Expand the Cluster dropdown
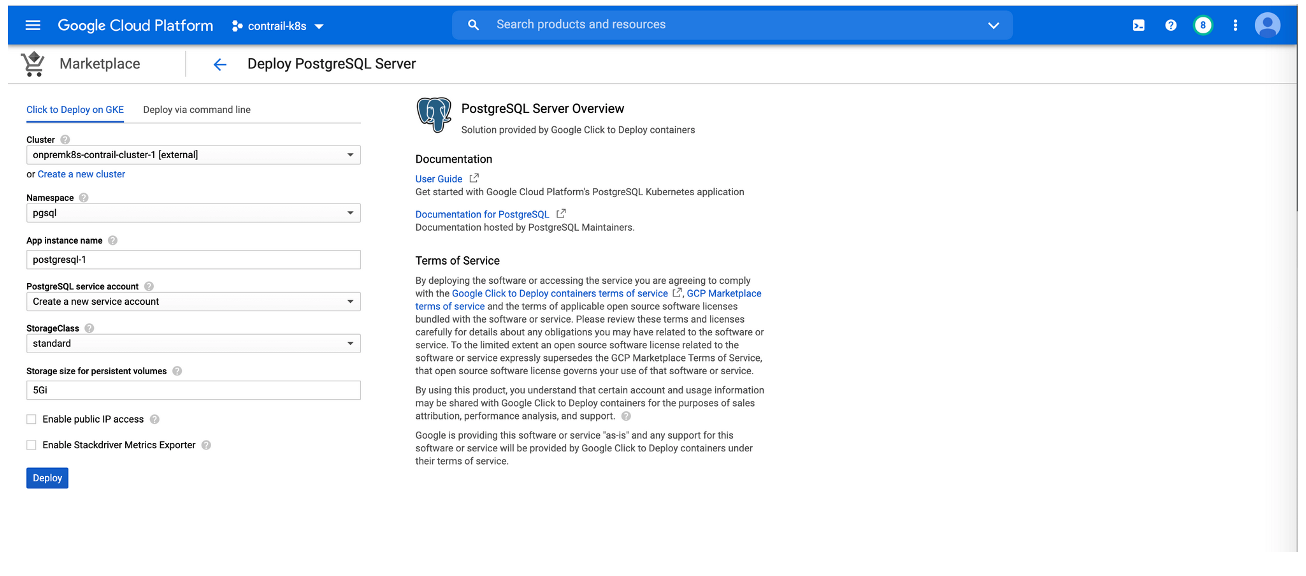Viewport: 1306px width, 576px height. (x=193, y=155)
